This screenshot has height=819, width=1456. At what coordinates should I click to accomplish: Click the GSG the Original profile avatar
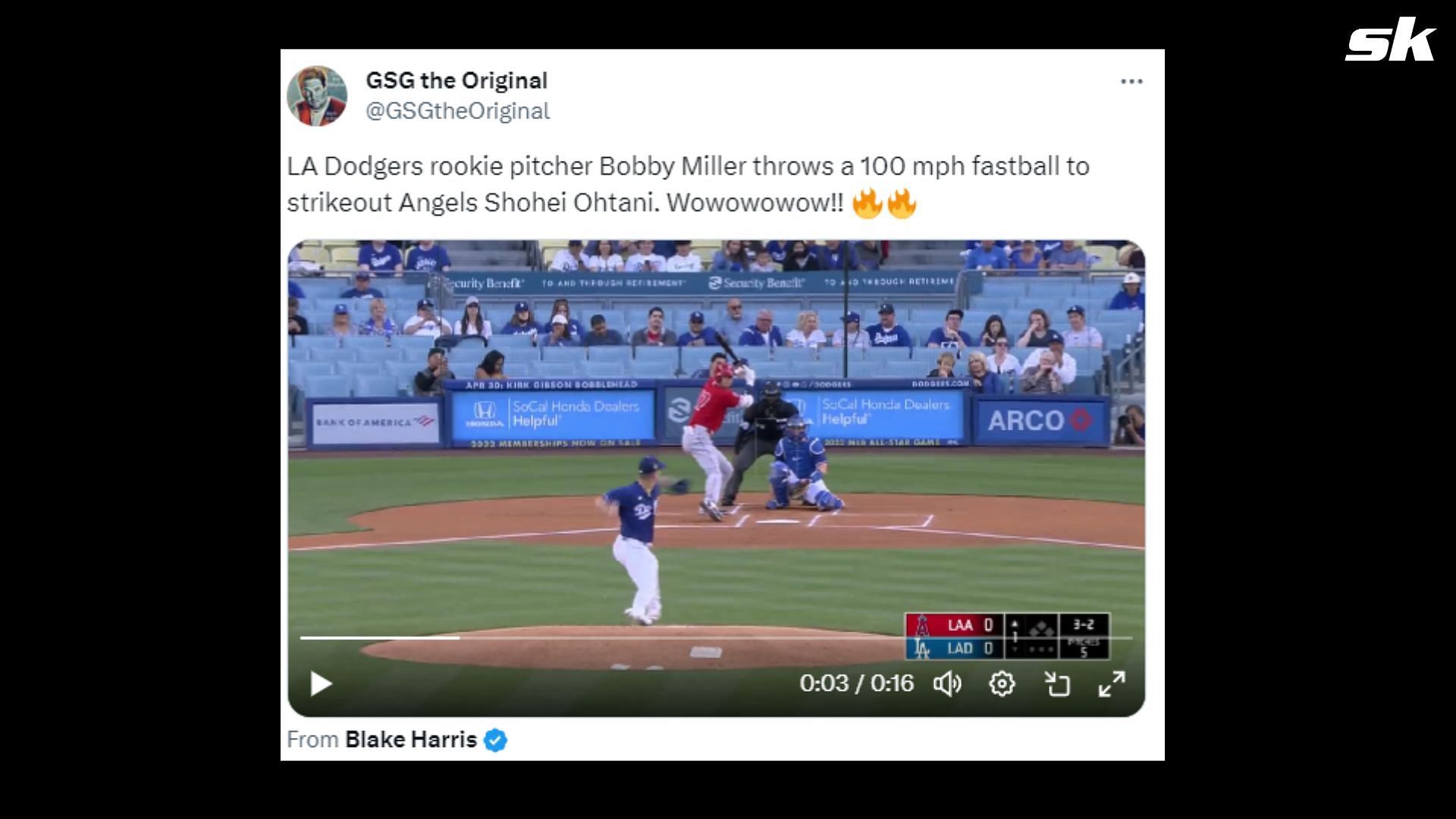pyautogui.click(x=317, y=96)
